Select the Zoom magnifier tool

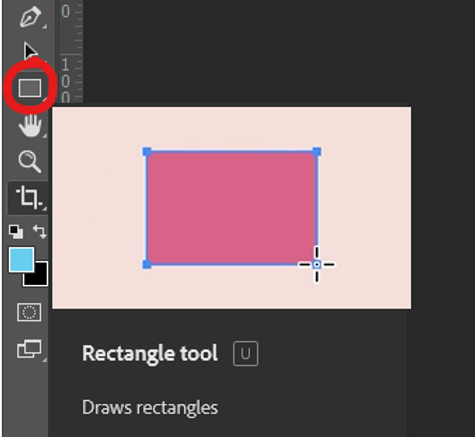click(30, 162)
